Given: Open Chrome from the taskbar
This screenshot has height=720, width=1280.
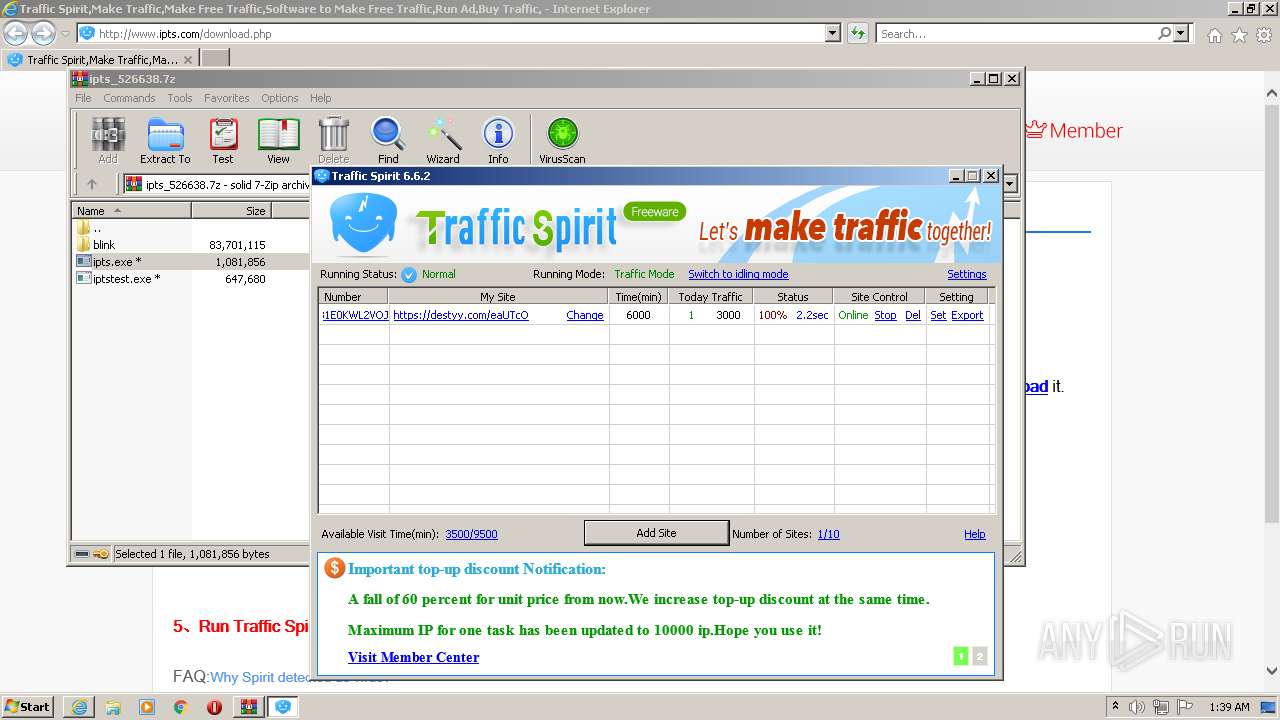Looking at the screenshot, I should click(x=180, y=707).
